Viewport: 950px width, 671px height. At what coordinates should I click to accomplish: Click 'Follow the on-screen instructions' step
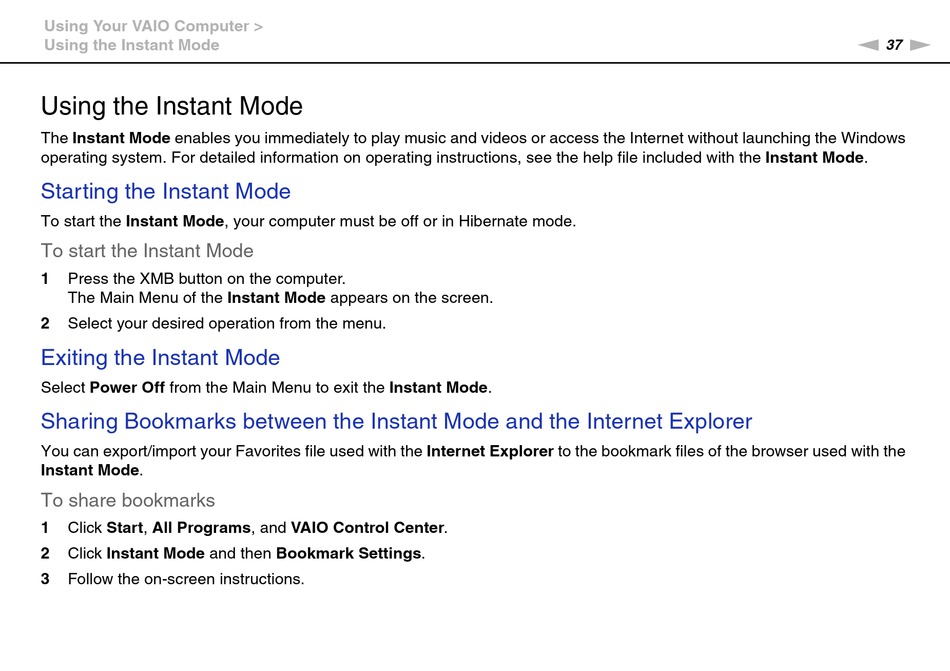(186, 579)
